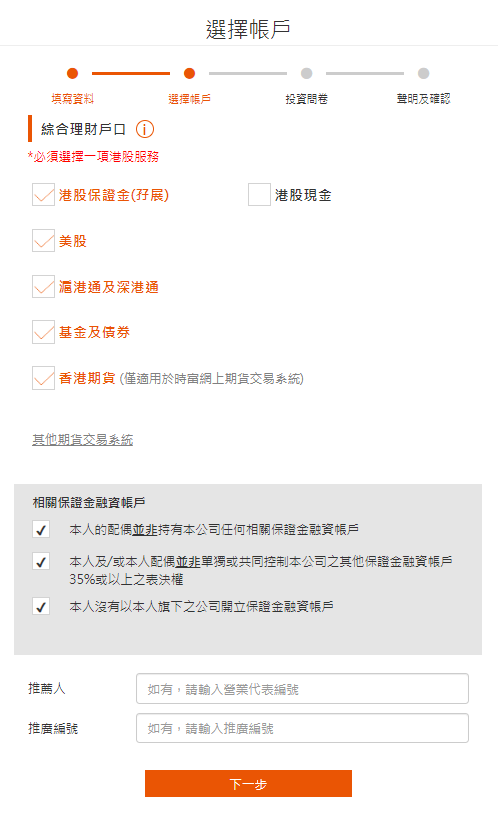The width and height of the screenshot is (498, 815).
Task: Go to the 填寫資料 step dot
Action: [x=73, y=73]
